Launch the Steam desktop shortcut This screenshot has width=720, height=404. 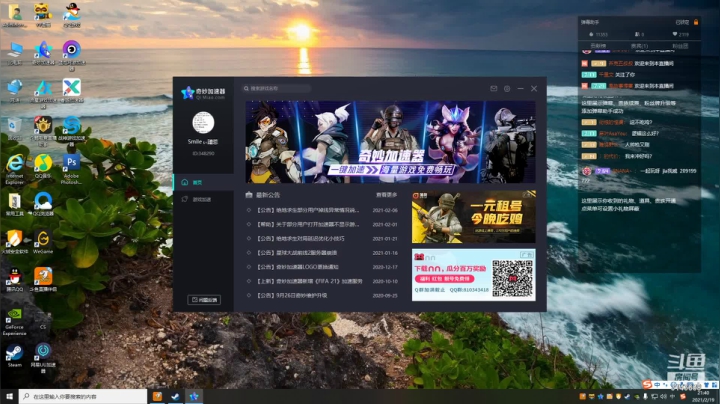(15, 356)
